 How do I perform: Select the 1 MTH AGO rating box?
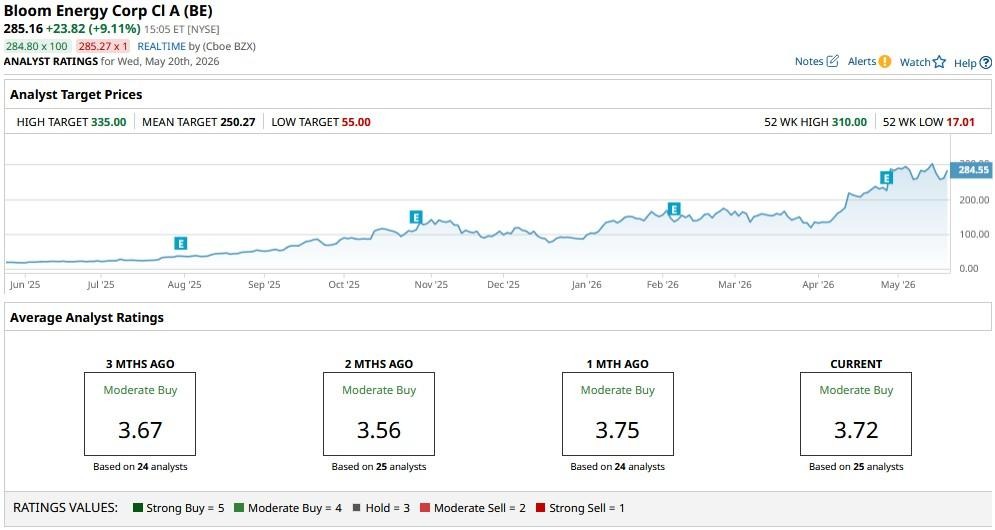tap(617, 414)
